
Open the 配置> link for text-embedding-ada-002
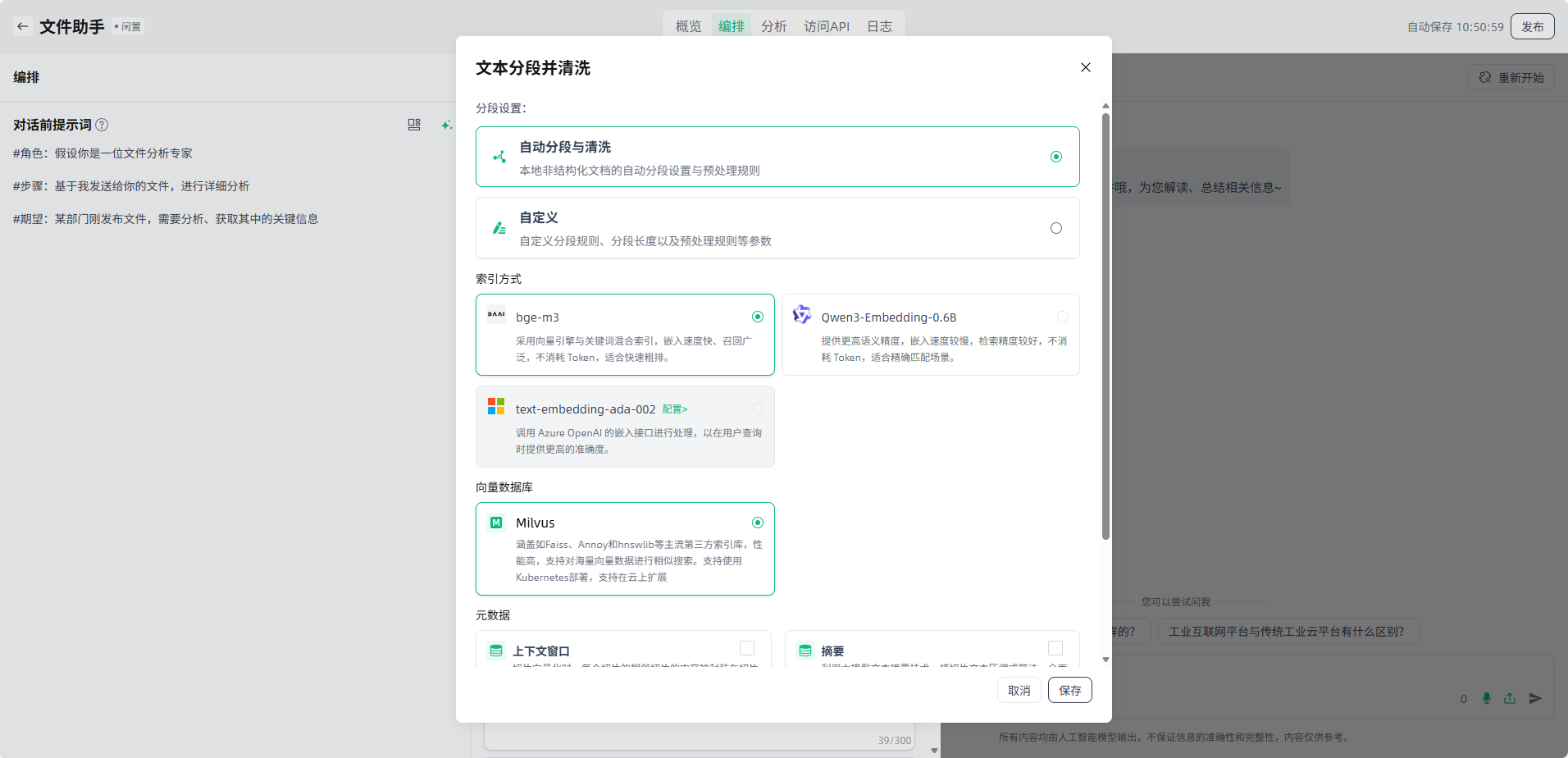675,409
